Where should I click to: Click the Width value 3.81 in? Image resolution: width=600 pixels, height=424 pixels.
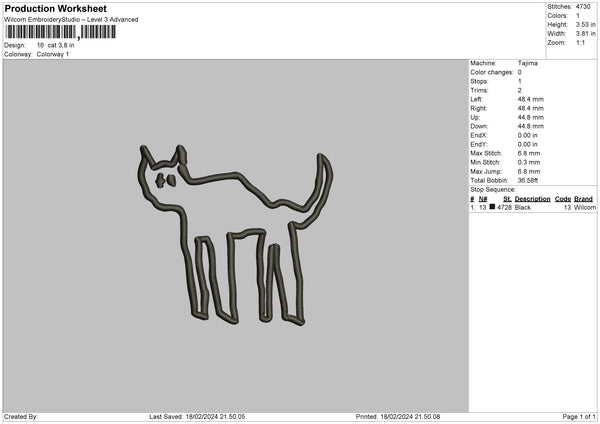pos(585,34)
